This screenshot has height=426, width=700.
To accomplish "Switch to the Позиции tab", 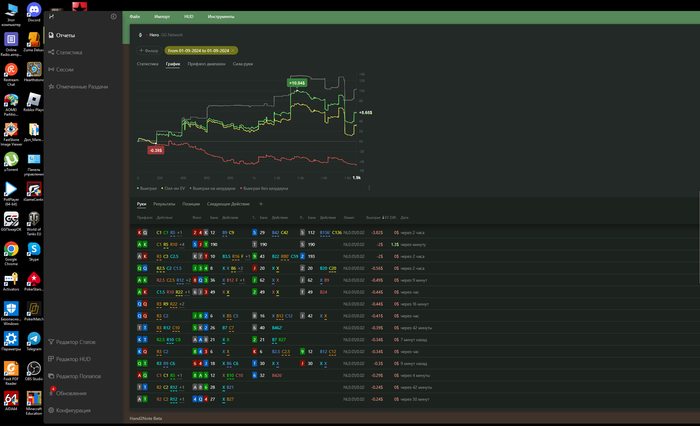I will [191, 203].
